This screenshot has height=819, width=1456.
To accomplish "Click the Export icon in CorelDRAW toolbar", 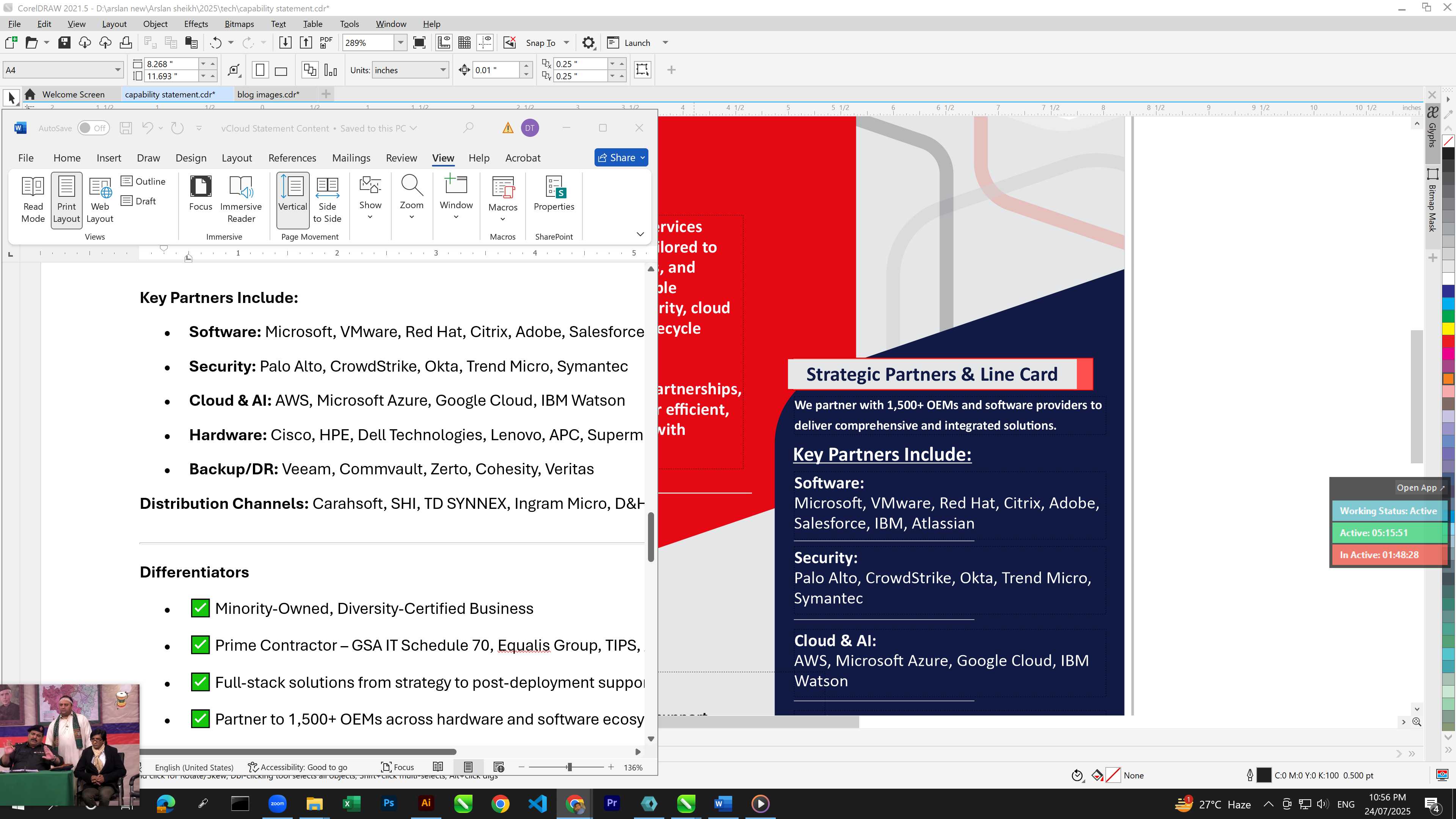I will point(306,42).
